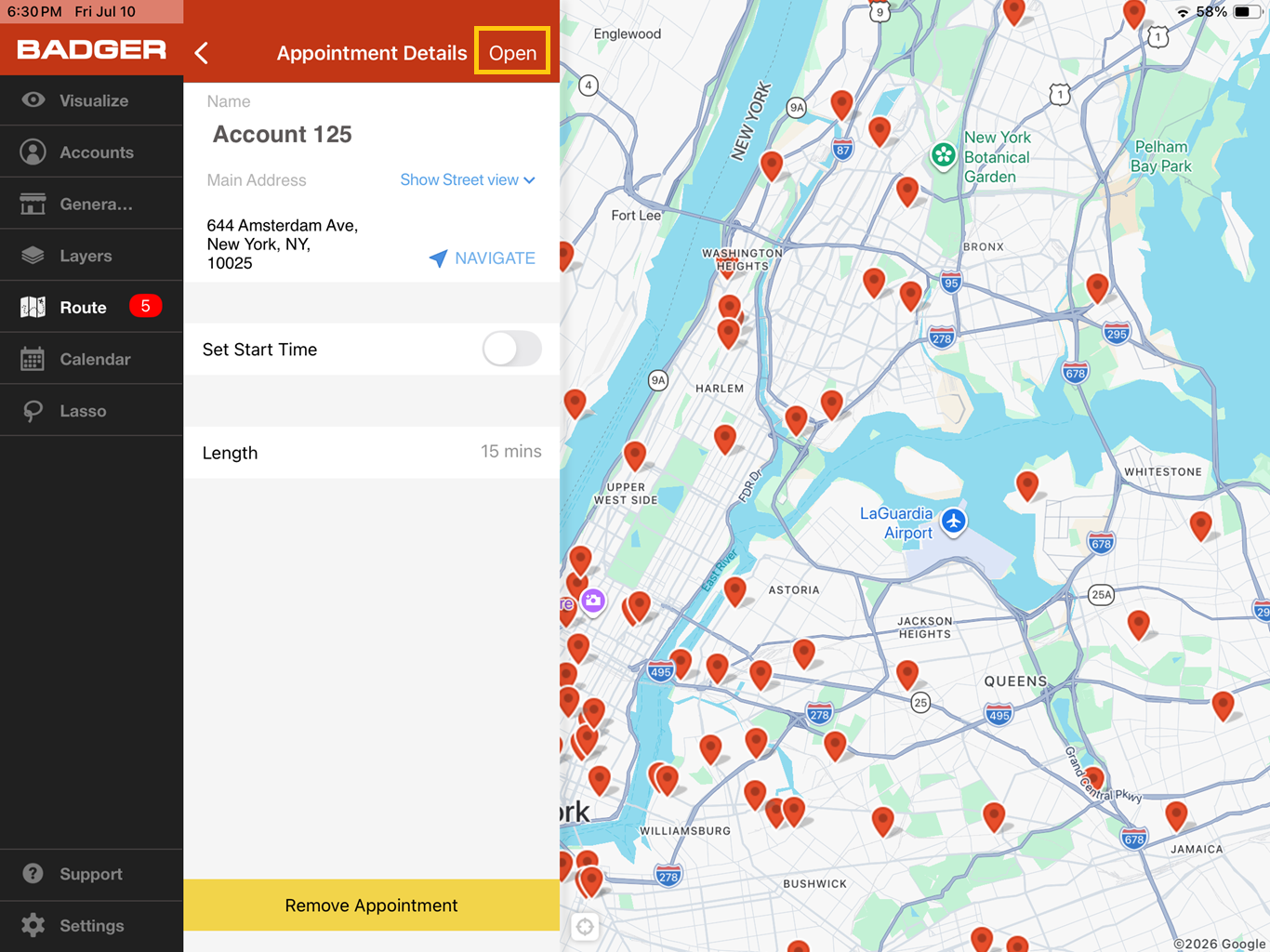Tap the BADGER logo
The width and height of the screenshot is (1270, 952).
(x=92, y=49)
